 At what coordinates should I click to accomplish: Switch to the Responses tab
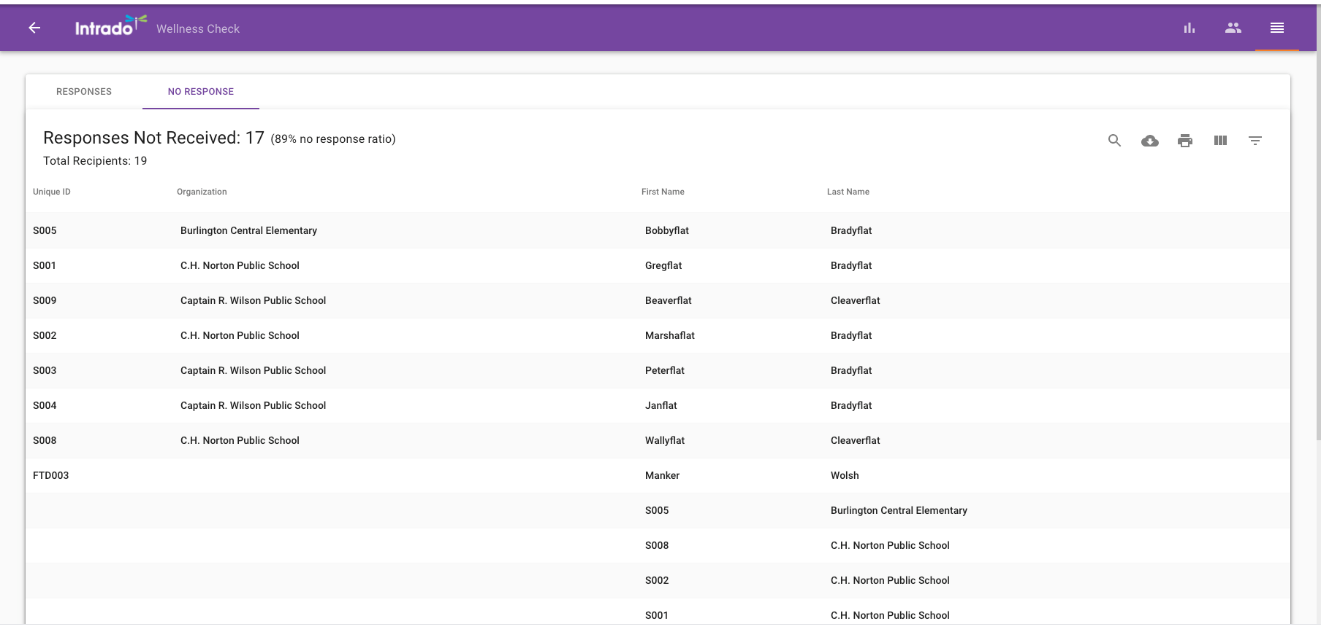(84, 92)
